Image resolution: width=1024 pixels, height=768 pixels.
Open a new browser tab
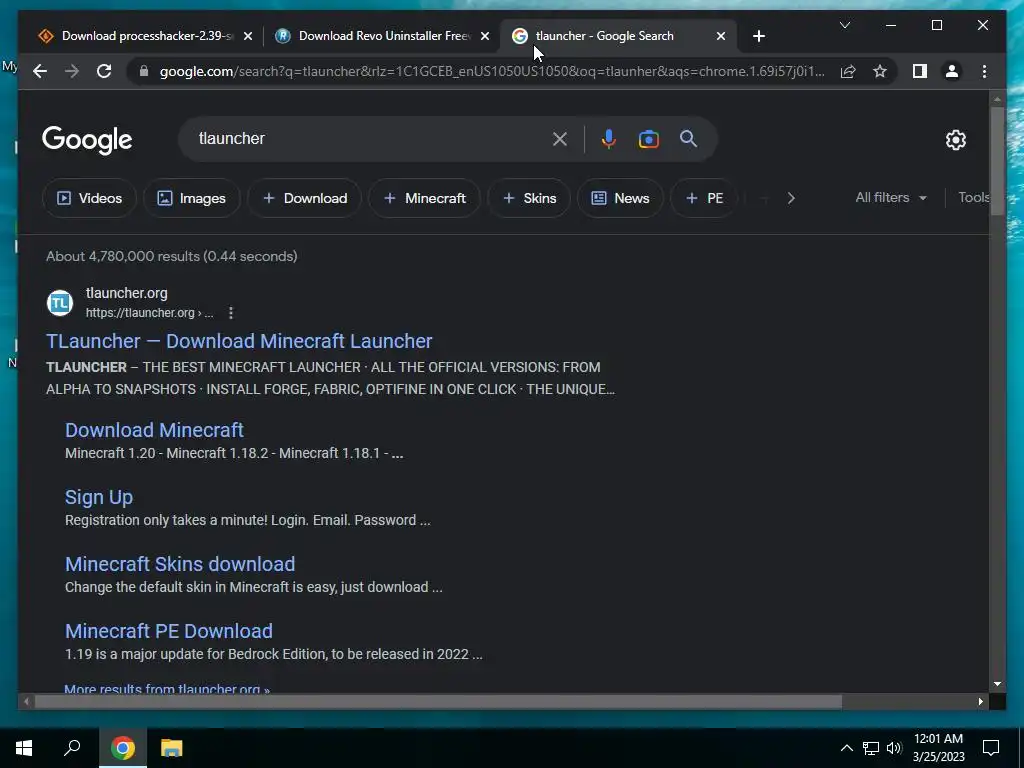pyautogui.click(x=758, y=37)
